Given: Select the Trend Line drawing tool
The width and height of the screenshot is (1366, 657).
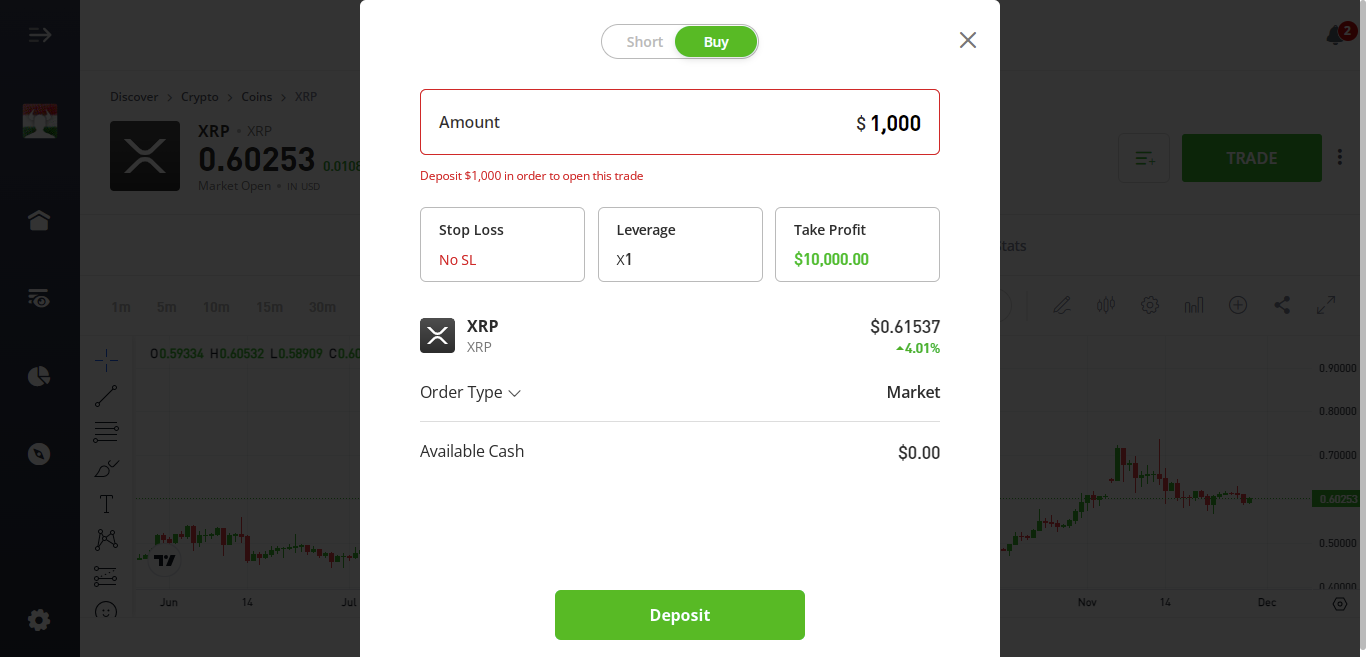Looking at the screenshot, I should [x=106, y=395].
